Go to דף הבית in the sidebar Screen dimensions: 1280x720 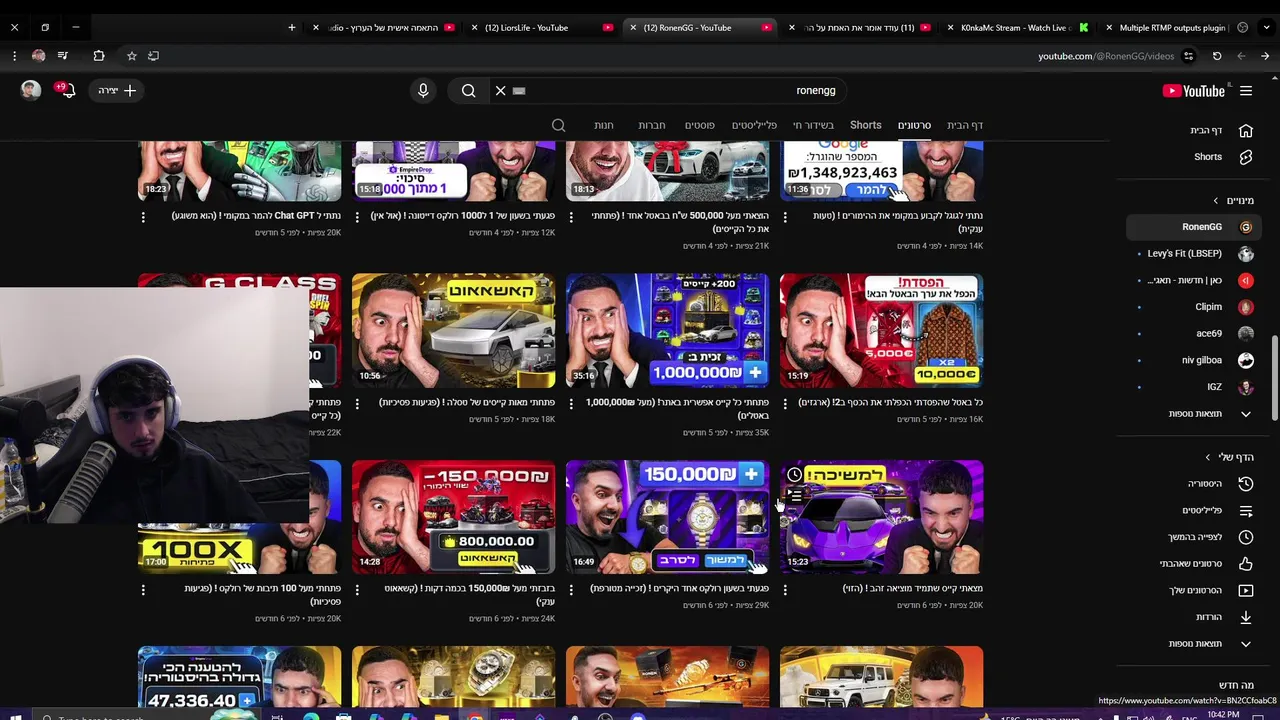(1221, 130)
